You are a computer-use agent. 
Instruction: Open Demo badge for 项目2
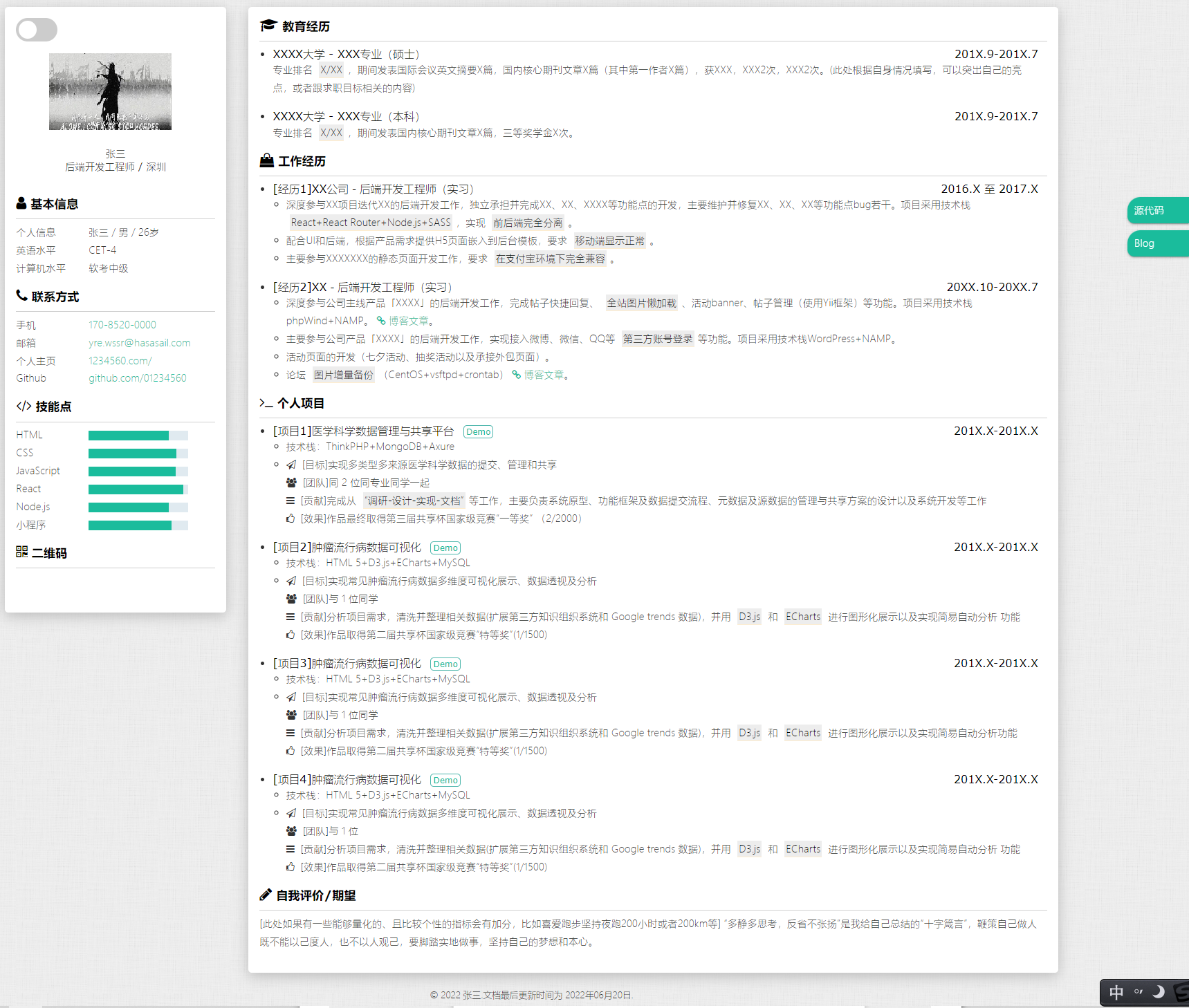pyautogui.click(x=445, y=548)
